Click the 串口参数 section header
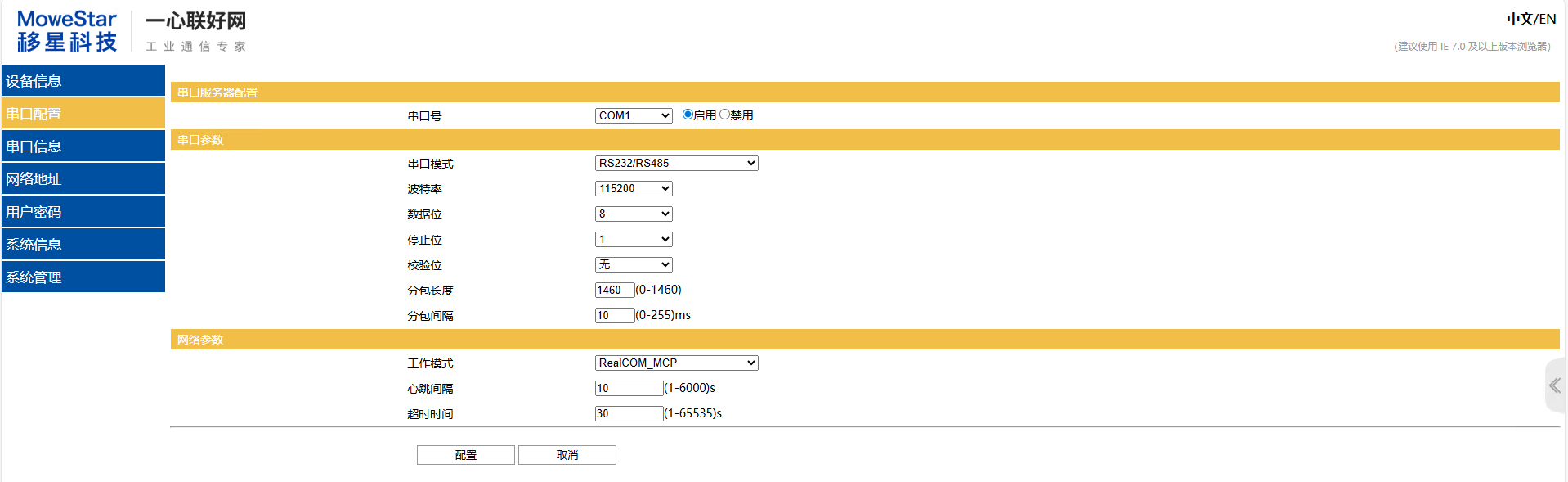The image size is (1568, 482). tap(865, 139)
